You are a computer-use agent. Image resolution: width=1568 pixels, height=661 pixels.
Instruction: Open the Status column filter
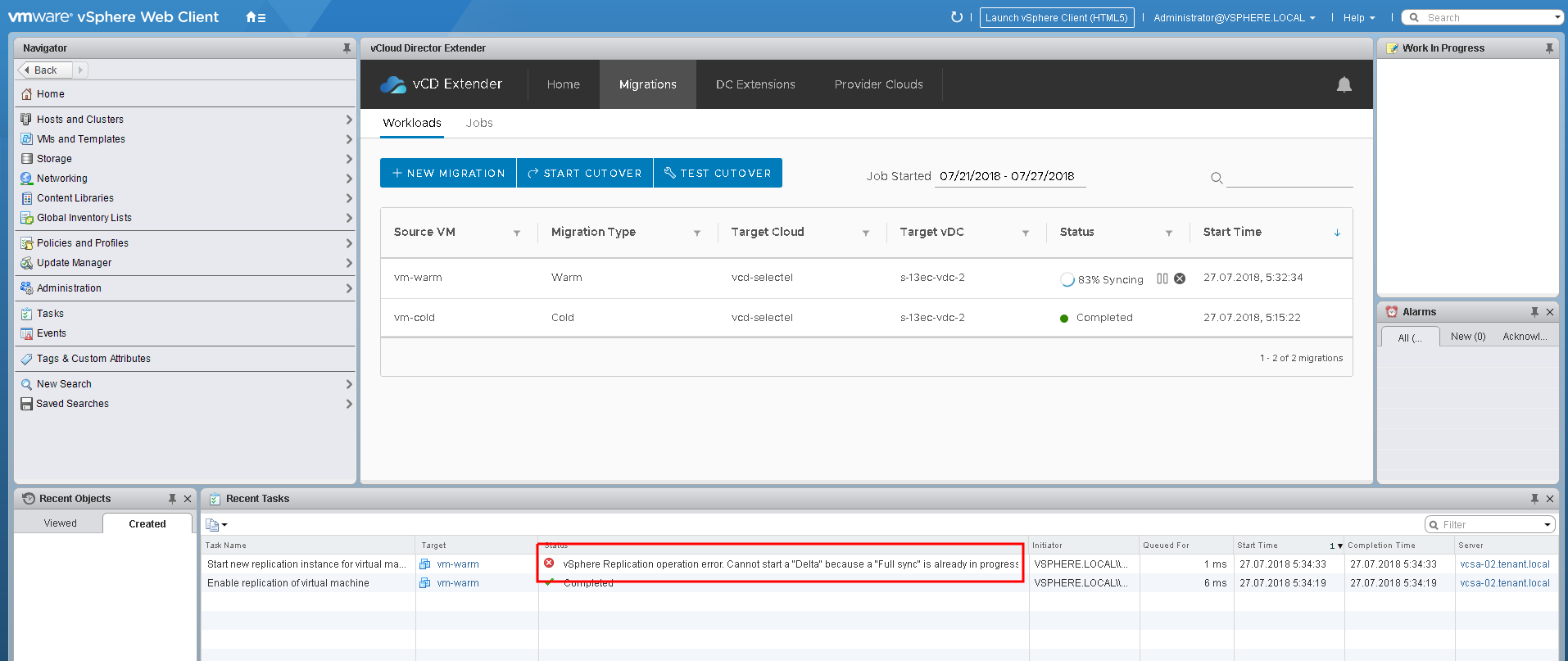pyautogui.click(x=1169, y=233)
